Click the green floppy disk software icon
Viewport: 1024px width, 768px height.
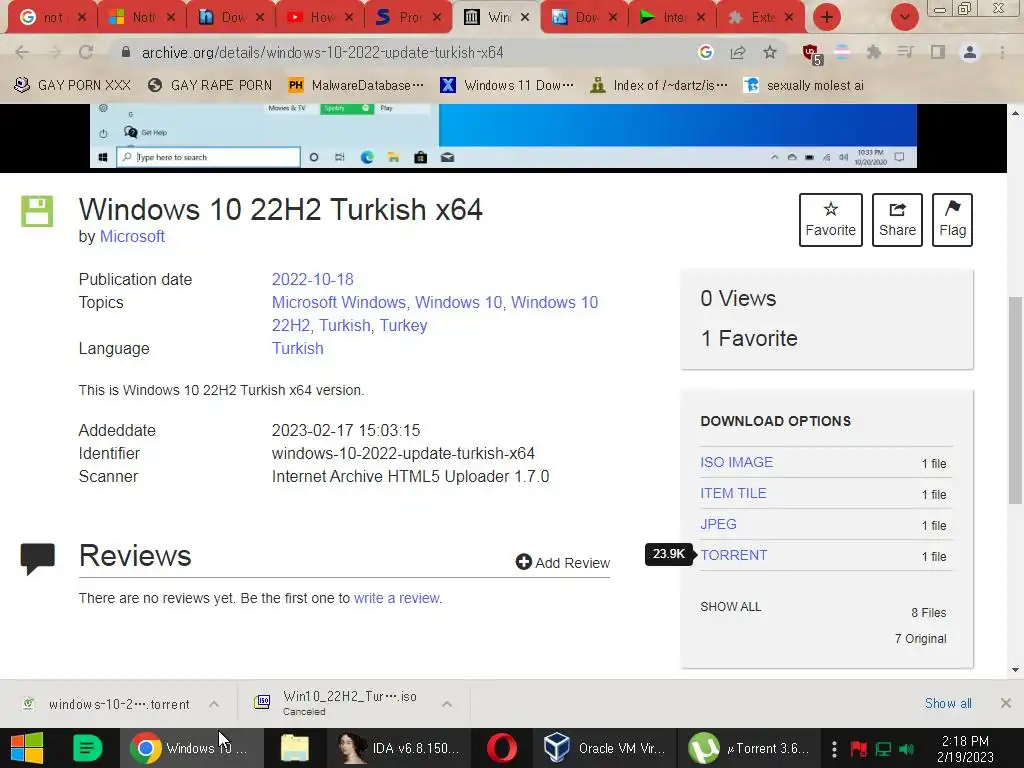tap(37, 212)
